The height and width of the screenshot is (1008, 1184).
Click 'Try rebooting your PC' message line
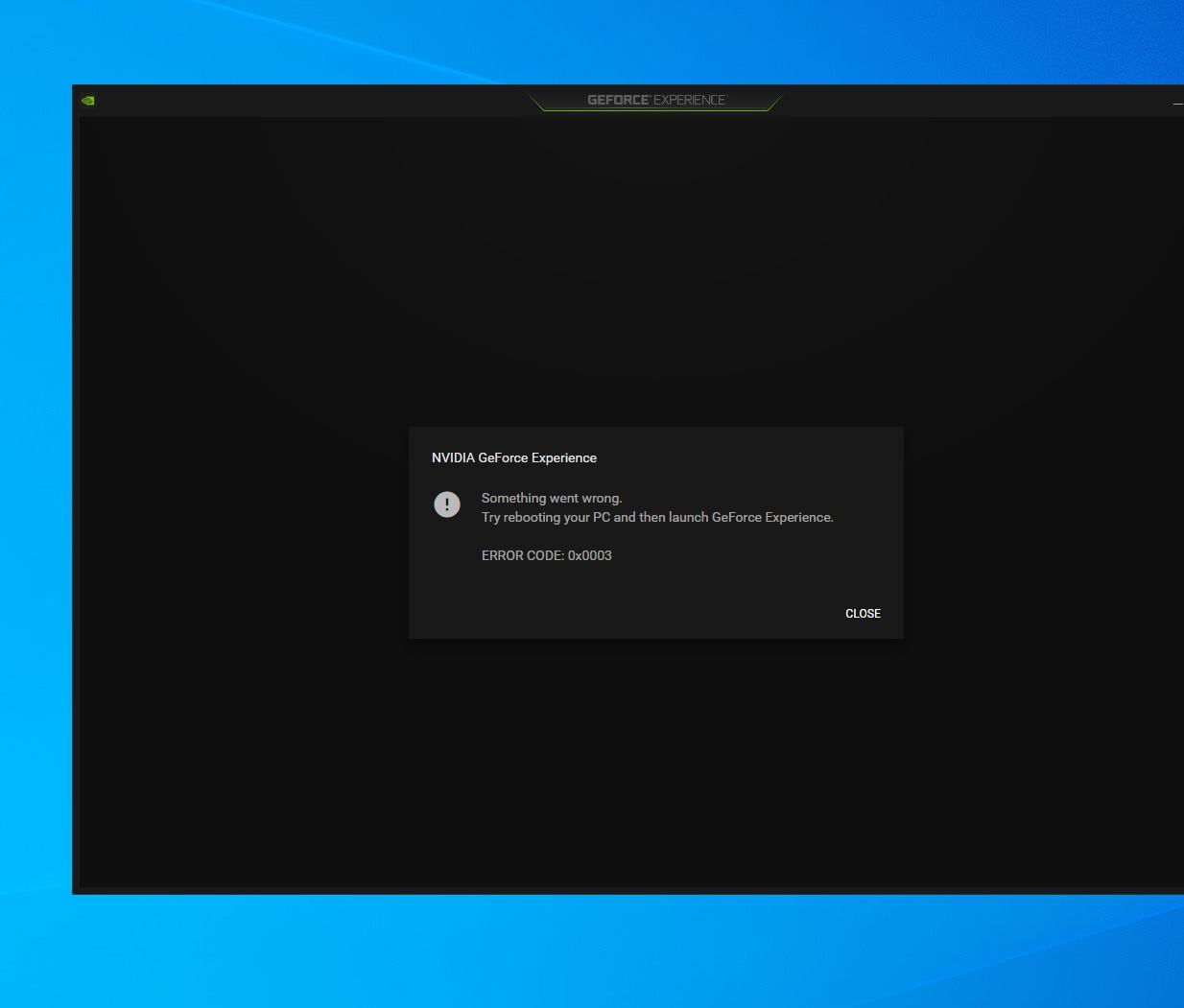657,517
